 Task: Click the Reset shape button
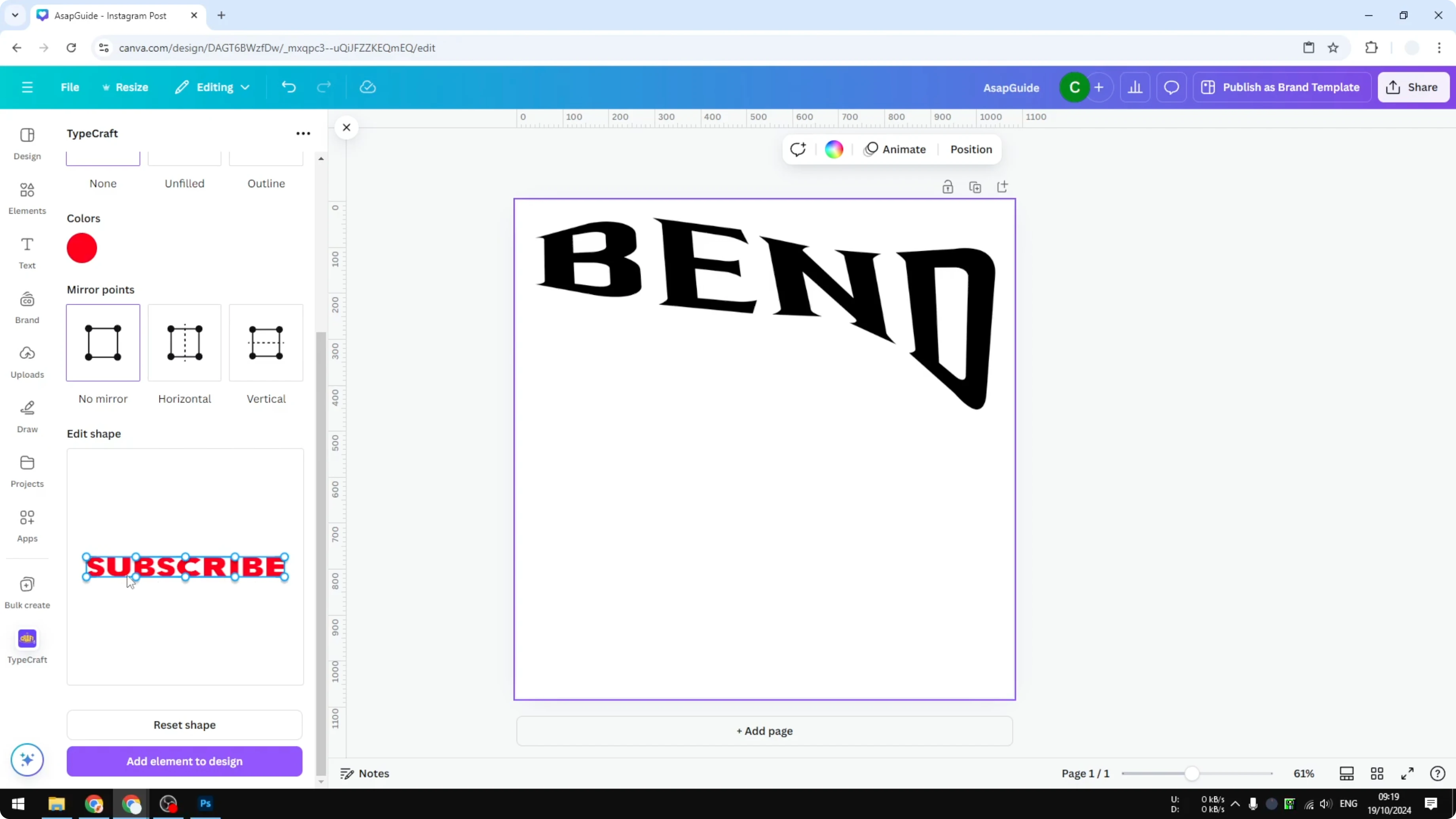tap(184, 725)
